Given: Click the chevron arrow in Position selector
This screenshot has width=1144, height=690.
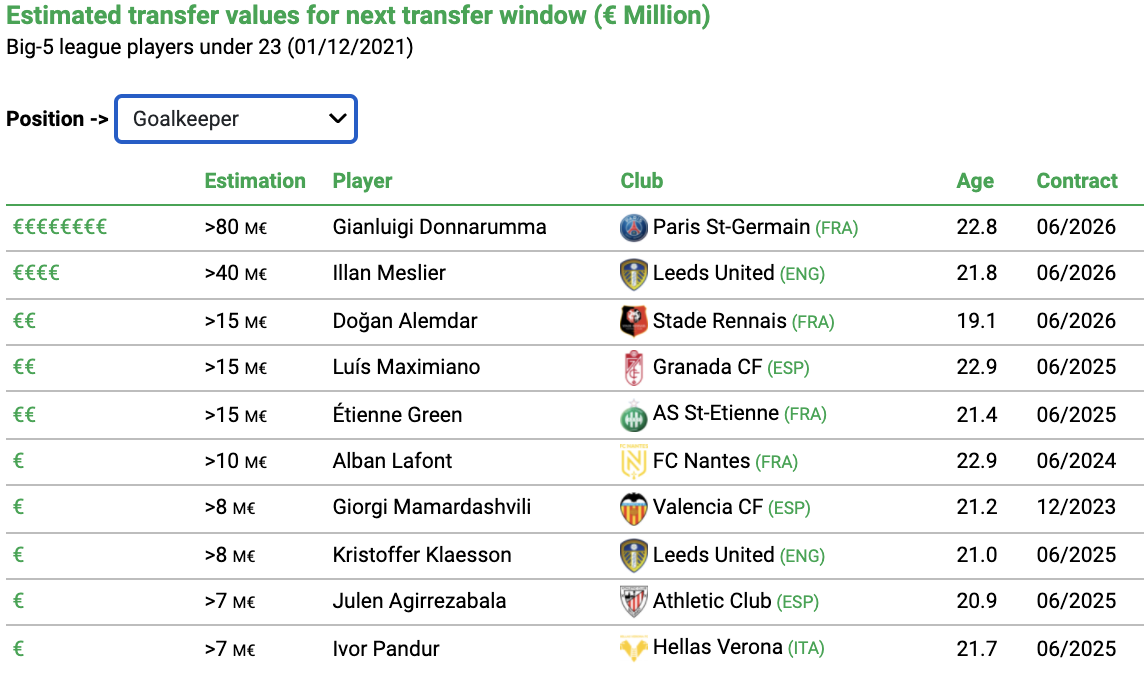Looking at the screenshot, I should (x=337, y=119).
